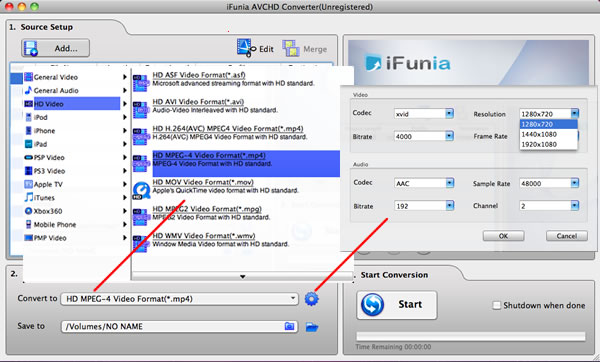Click the conversion progress bar
600x362 pixels.
coord(471,336)
